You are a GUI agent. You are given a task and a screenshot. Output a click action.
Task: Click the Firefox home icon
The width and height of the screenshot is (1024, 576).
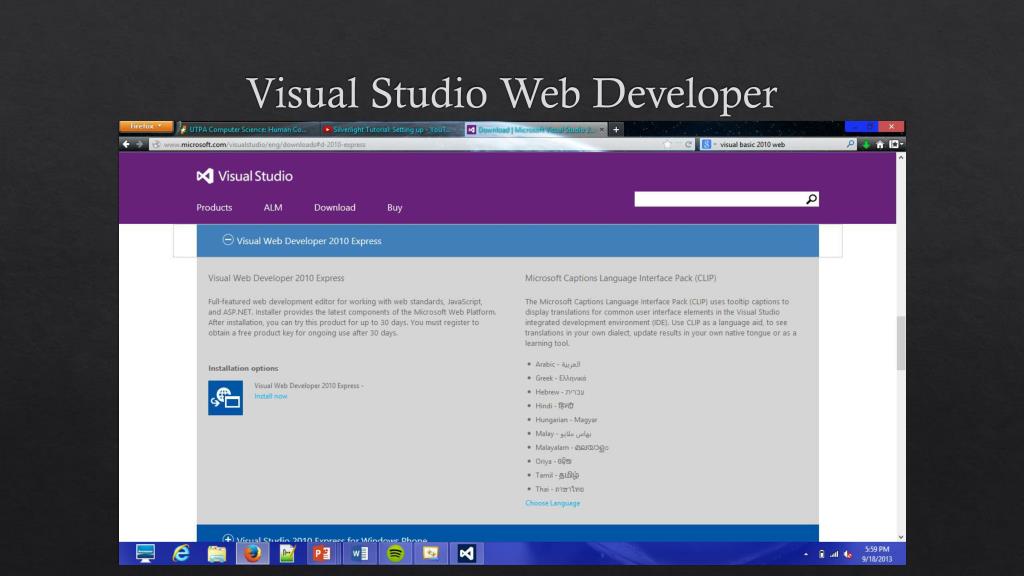[881, 144]
